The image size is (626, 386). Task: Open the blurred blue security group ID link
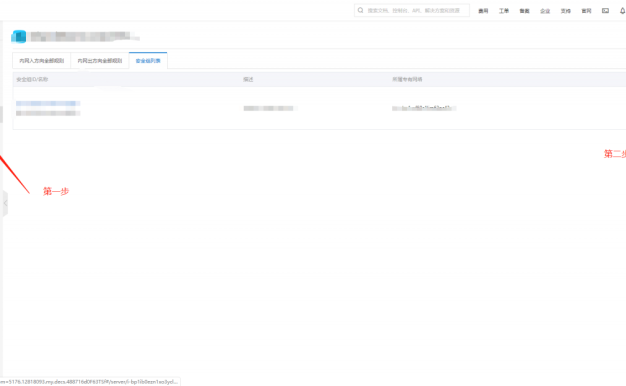point(48,103)
